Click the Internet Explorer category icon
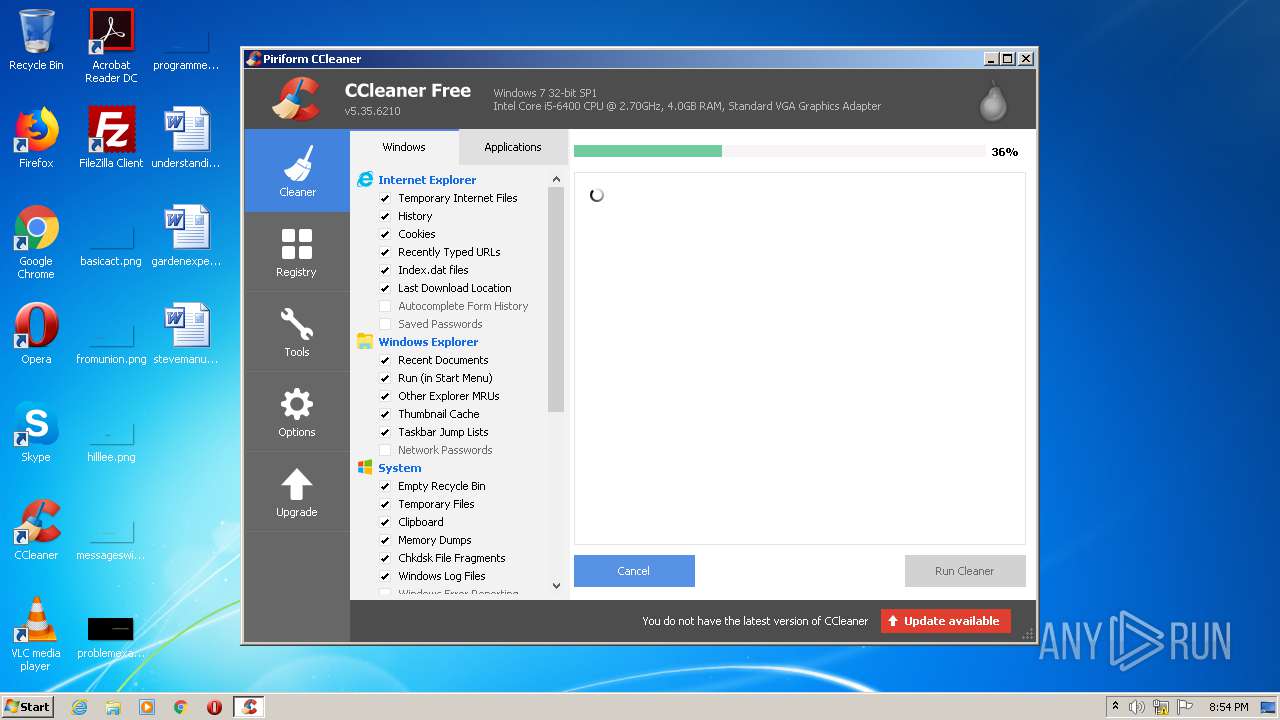The image size is (1280, 720). (x=365, y=180)
